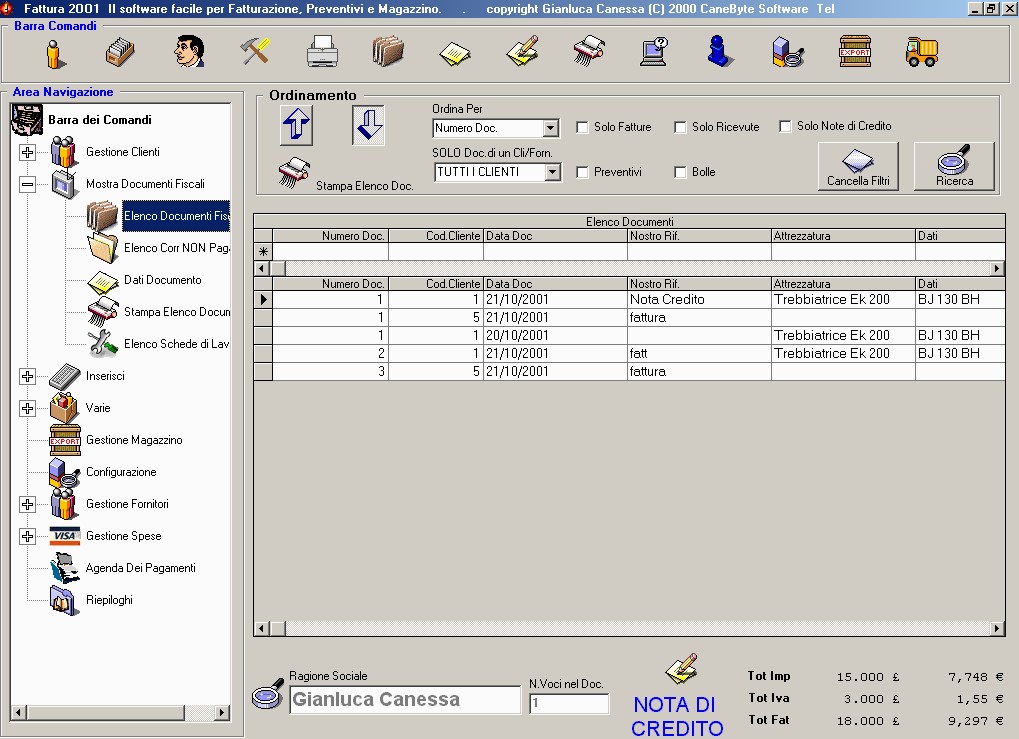Click the upper grid scrollbar left arrow
The width and height of the screenshot is (1019, 739).
[262, 268]
